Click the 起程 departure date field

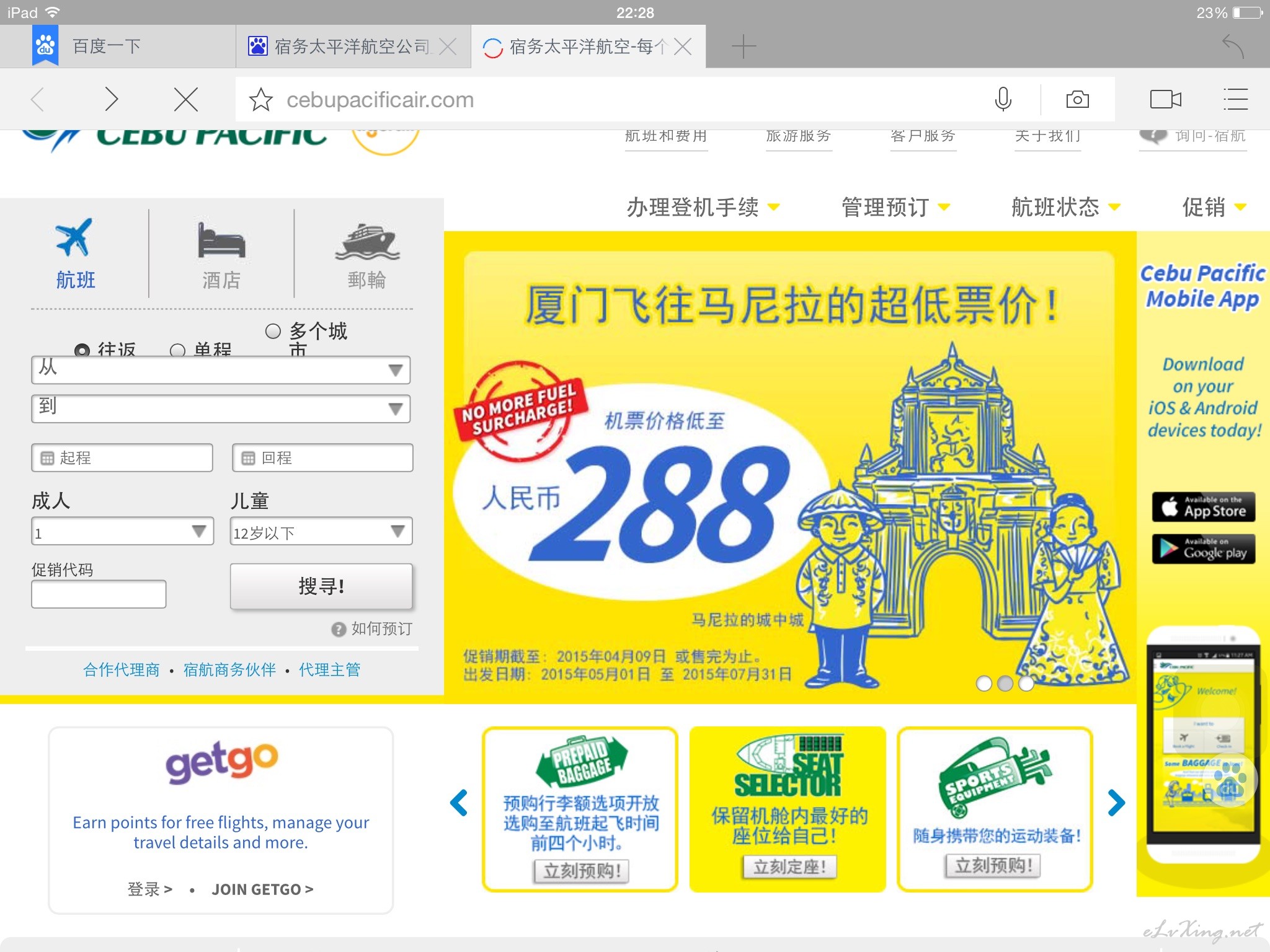coord(122,458)
